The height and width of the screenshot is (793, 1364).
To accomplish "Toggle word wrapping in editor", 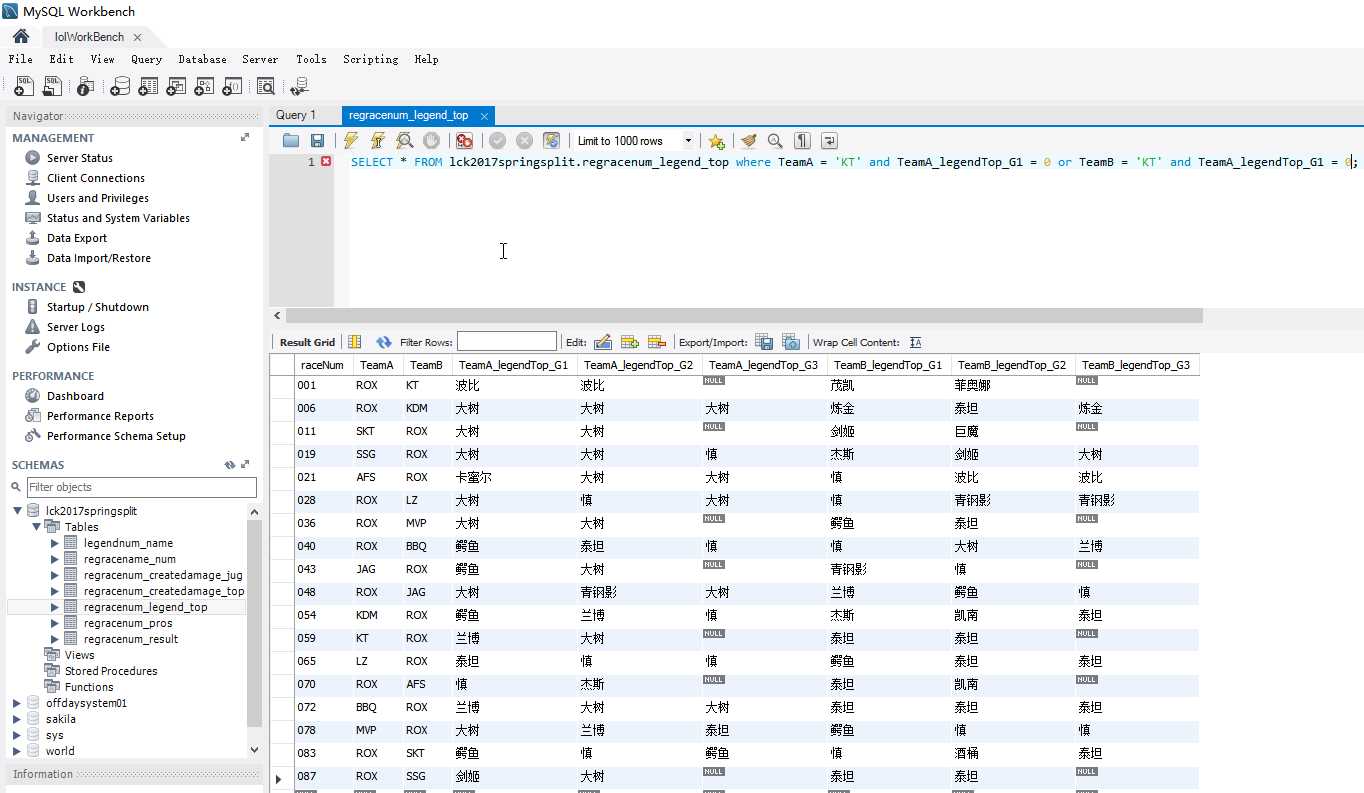I will click(829, 141).
